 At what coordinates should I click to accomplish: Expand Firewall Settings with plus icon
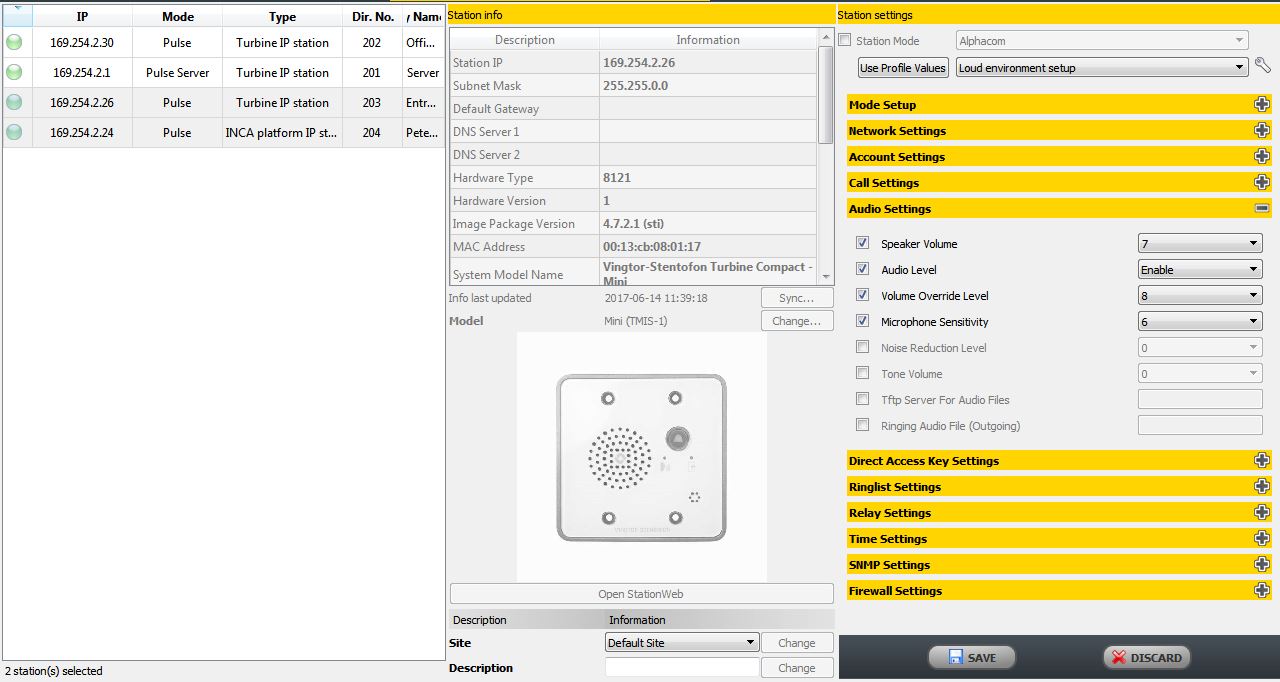tap(1262, 591)
